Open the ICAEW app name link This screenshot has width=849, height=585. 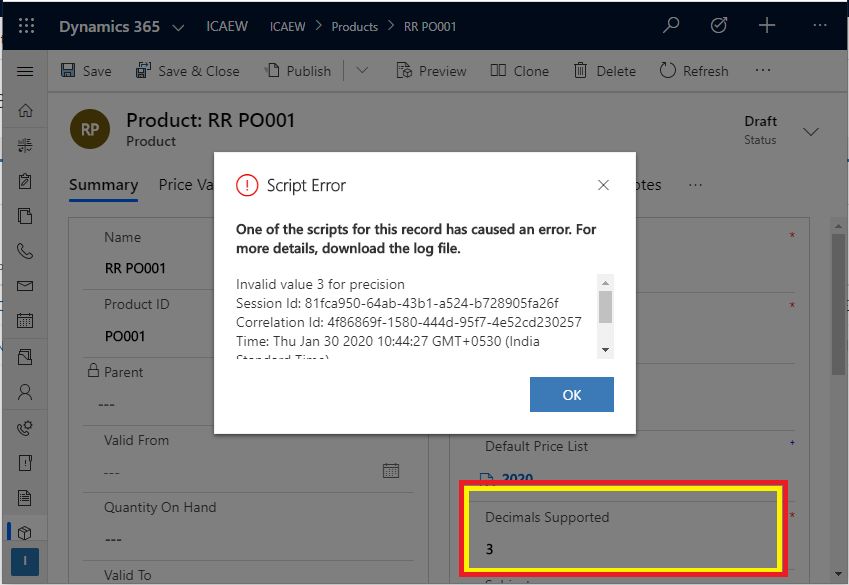(227, 26)
